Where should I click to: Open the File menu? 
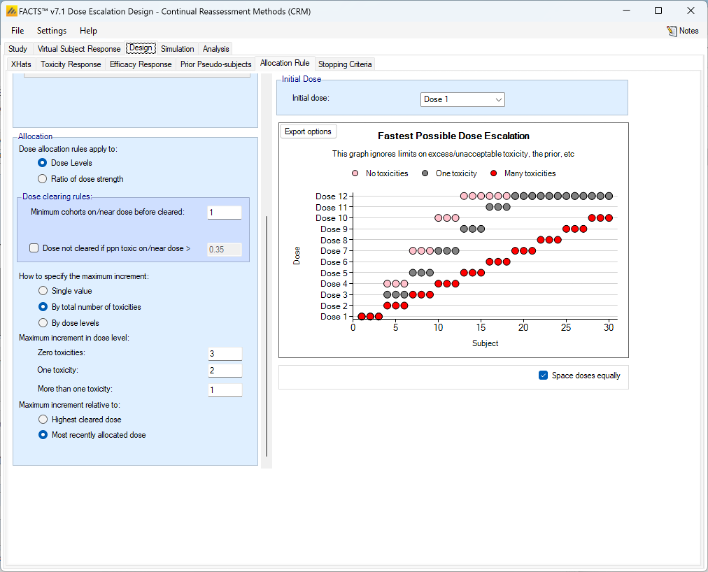pyautogui.click(x=18, y=31)
